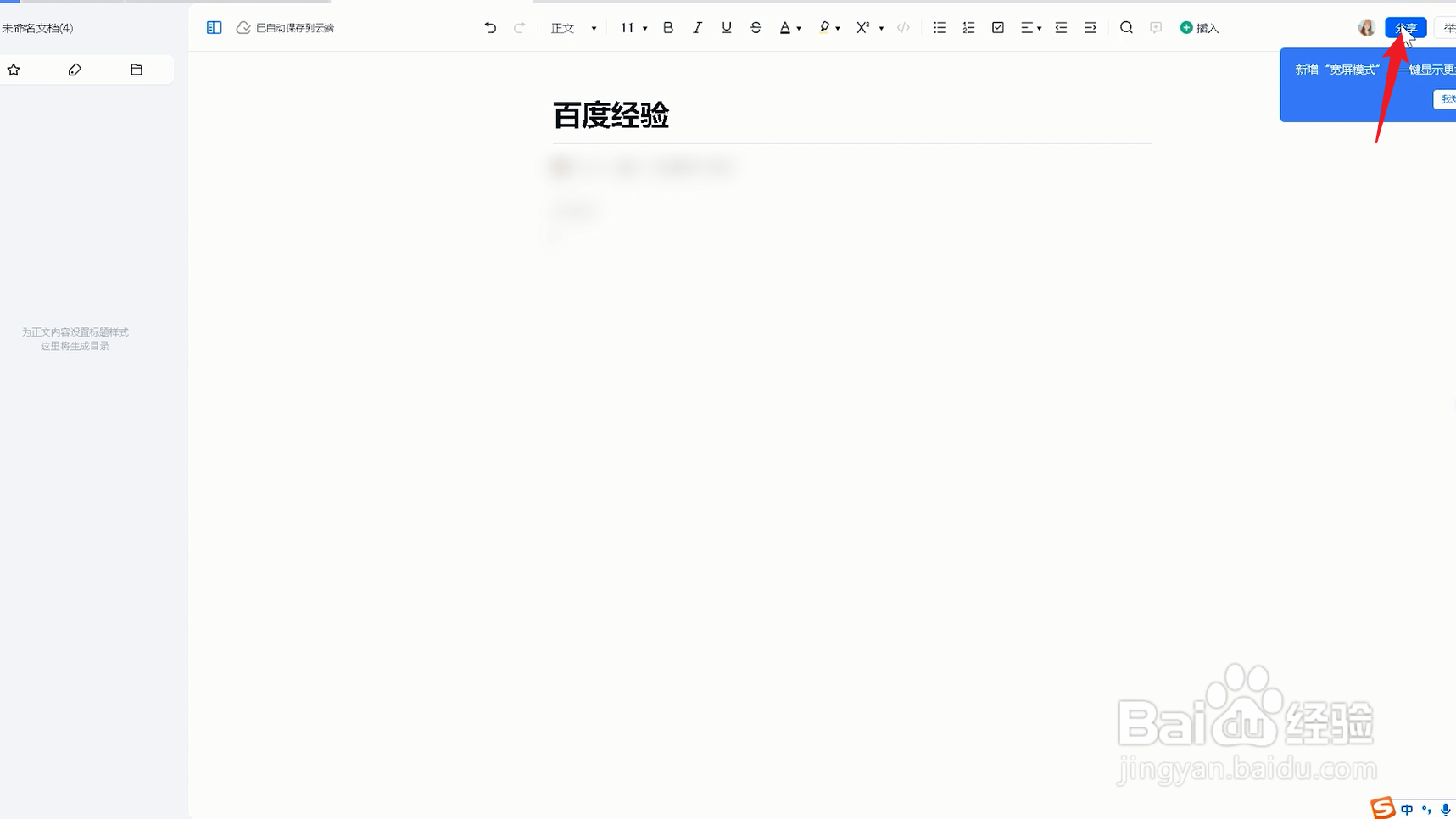This screenshot has height=819, width=1456.
Task: Switch Sogou input language via 中 icon
Action: (1408, 810)
